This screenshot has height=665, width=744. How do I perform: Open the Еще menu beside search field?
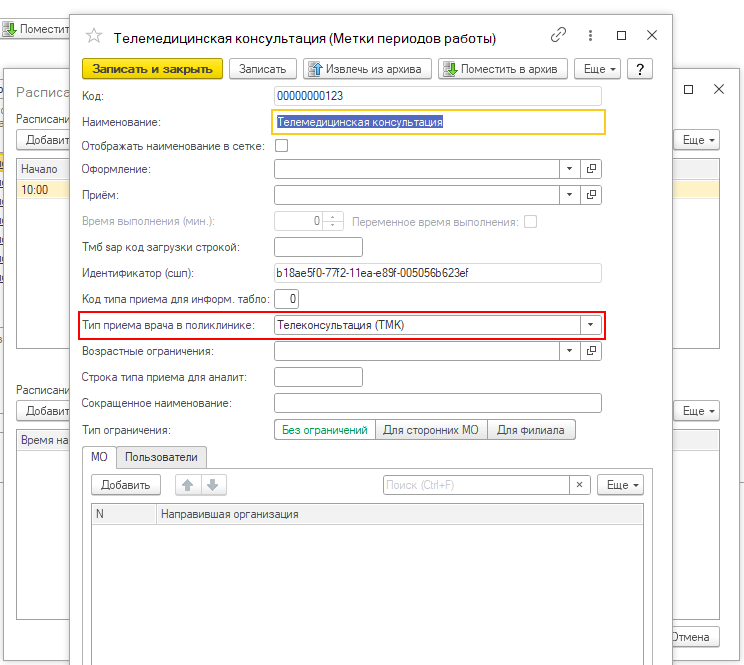tap(621, 485)
